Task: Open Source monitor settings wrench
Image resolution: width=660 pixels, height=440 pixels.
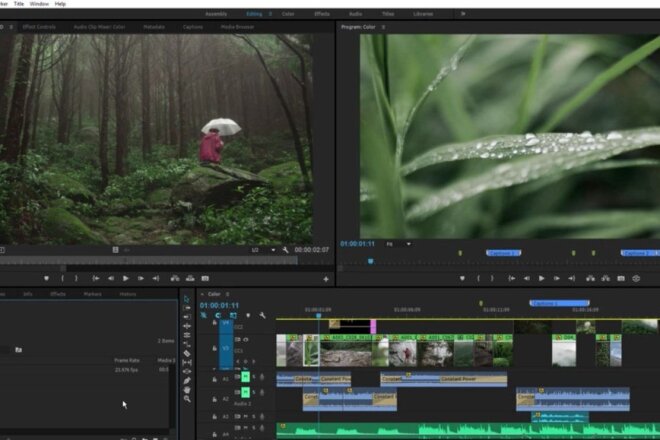Action: [285, 250]
